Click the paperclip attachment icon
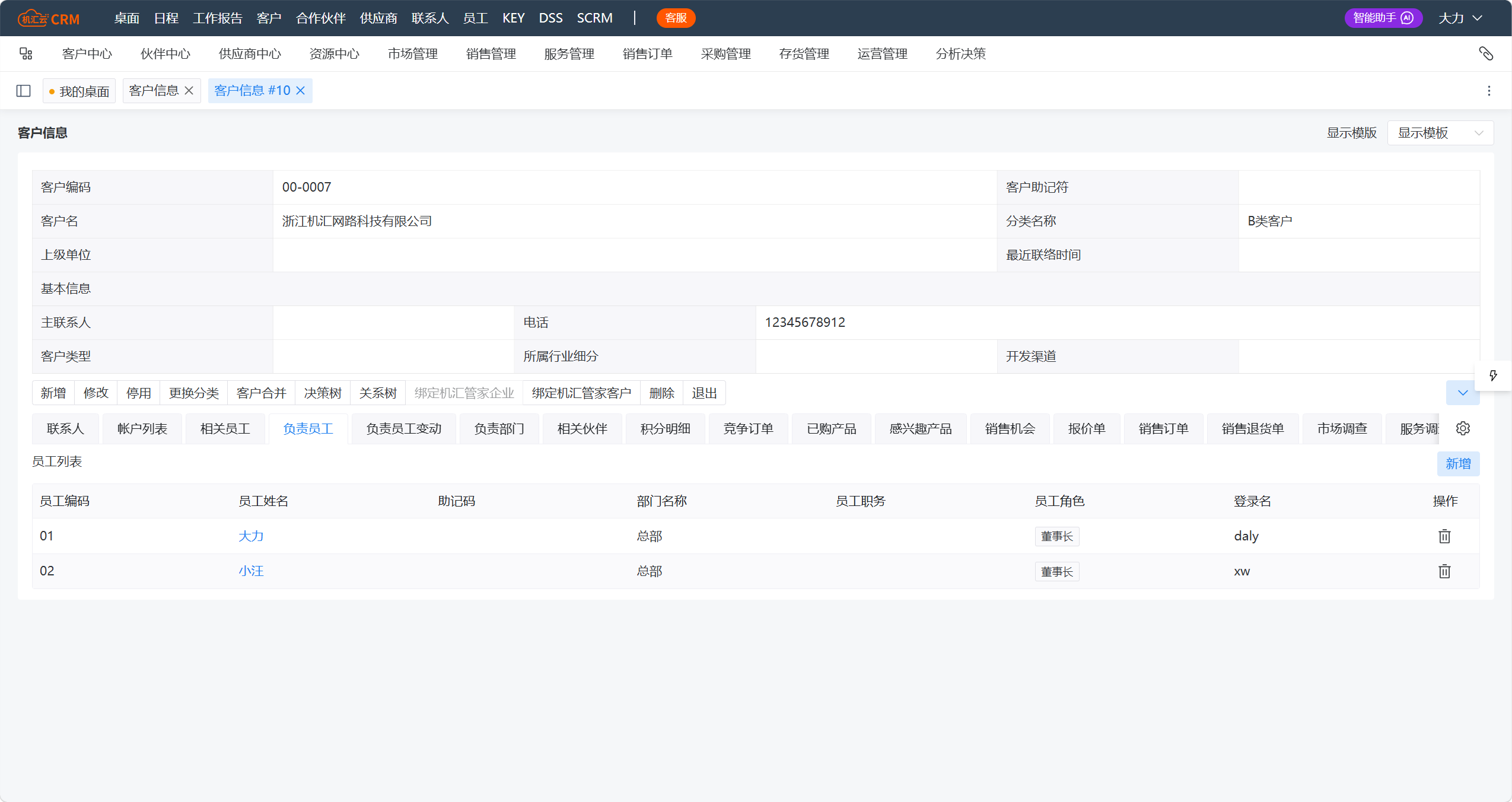The image size is (1512, 802). [1486, 54]
